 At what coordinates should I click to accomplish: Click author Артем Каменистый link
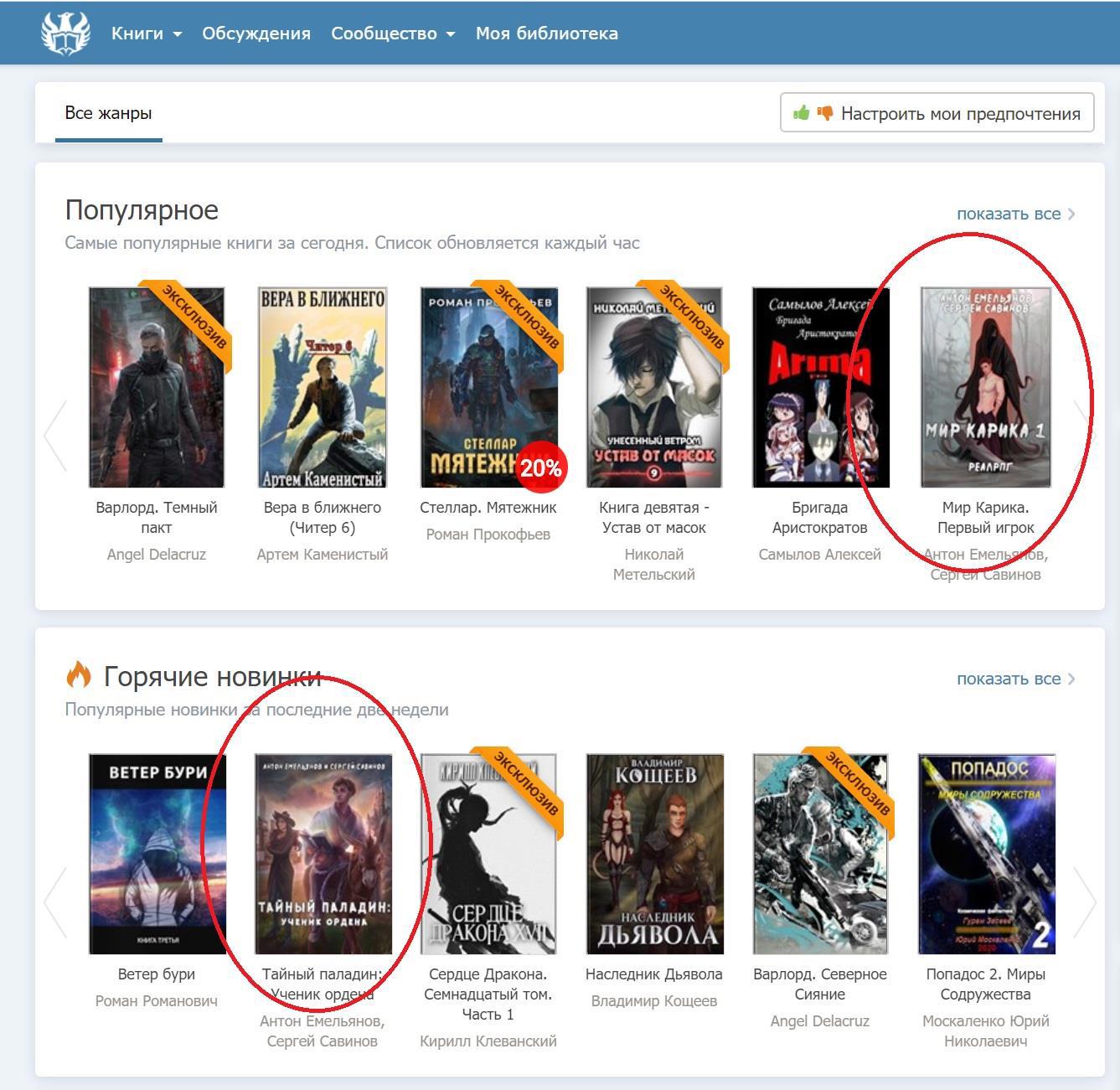coord(322,555)
